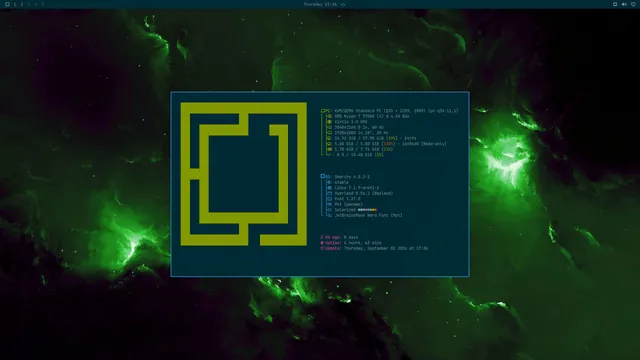
Task: Open the Thursday 23:45 clock in top bar
Action: [320, 4]
